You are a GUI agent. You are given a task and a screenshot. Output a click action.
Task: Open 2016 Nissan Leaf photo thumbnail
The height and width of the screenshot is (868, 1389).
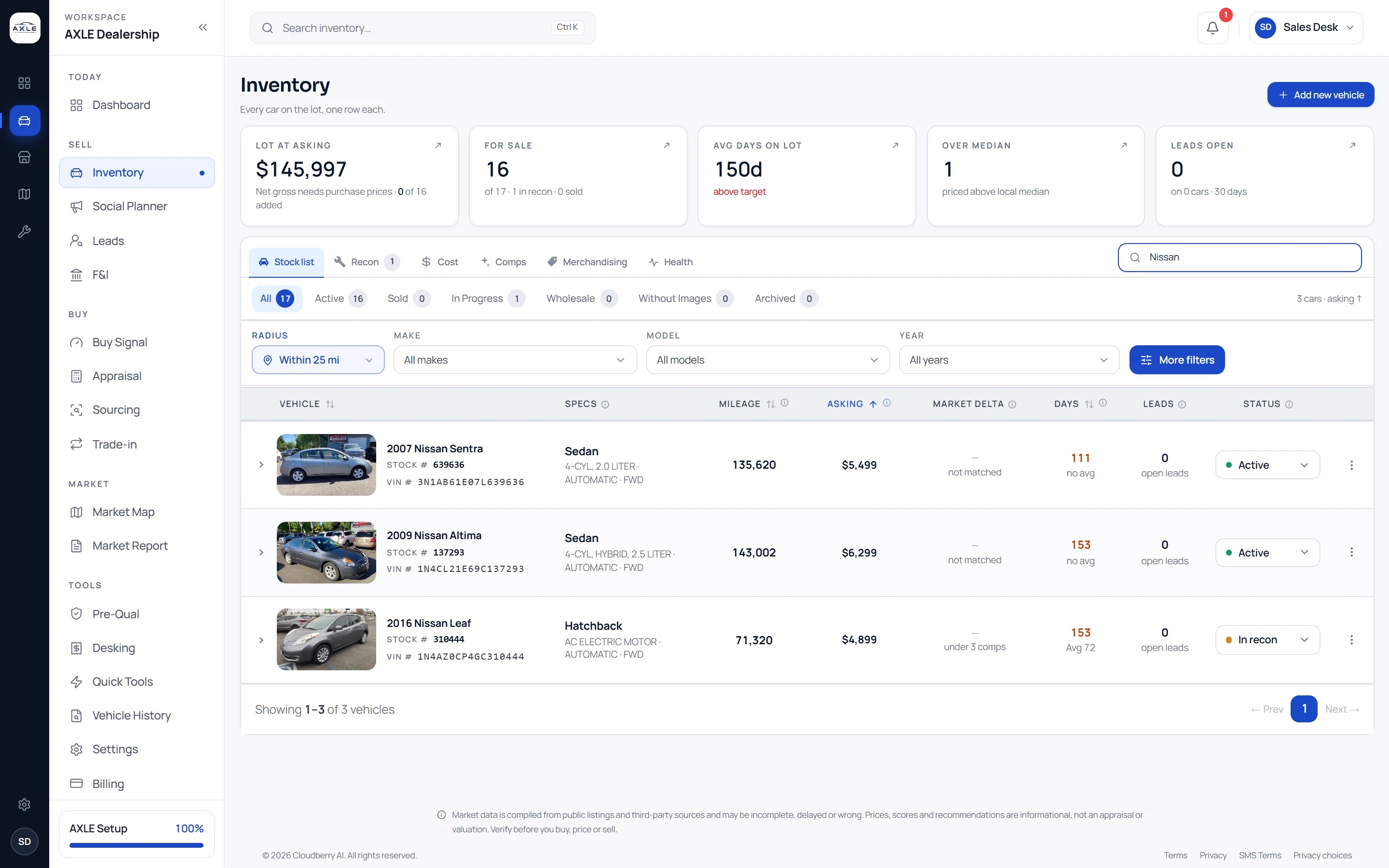[326, 639]
